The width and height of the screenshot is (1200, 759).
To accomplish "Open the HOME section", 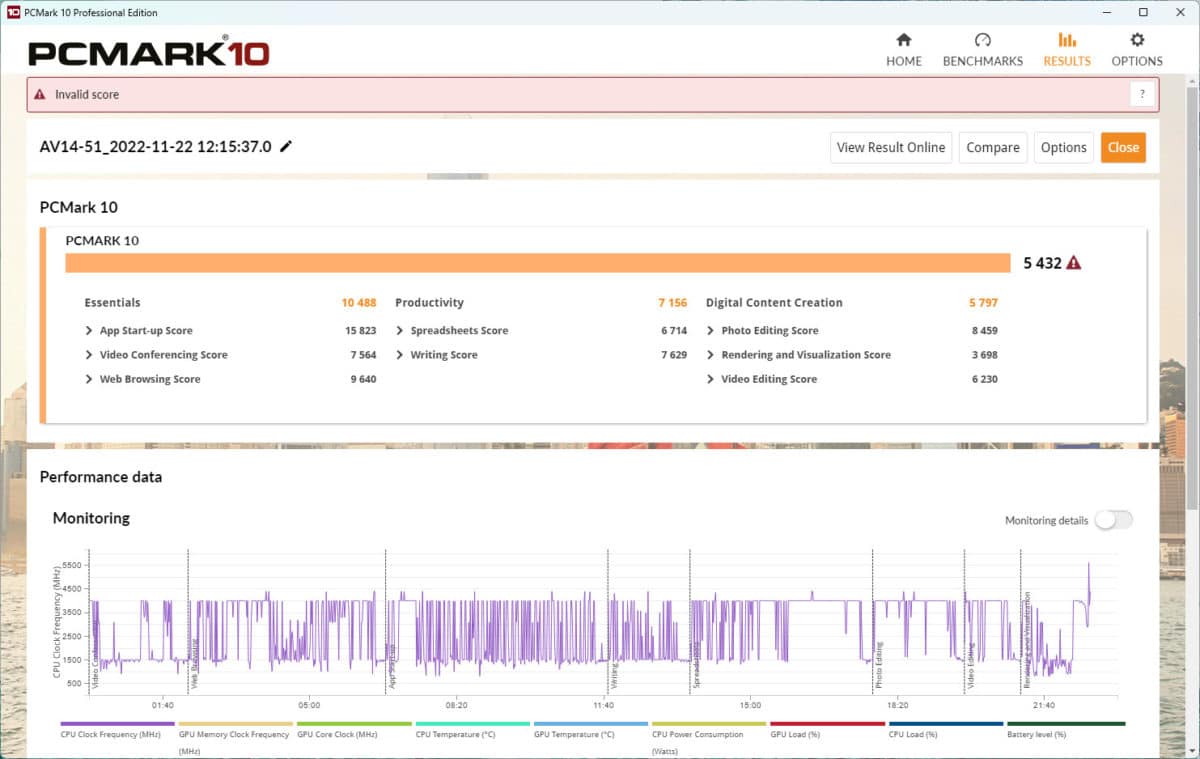I will pos(903,49).
